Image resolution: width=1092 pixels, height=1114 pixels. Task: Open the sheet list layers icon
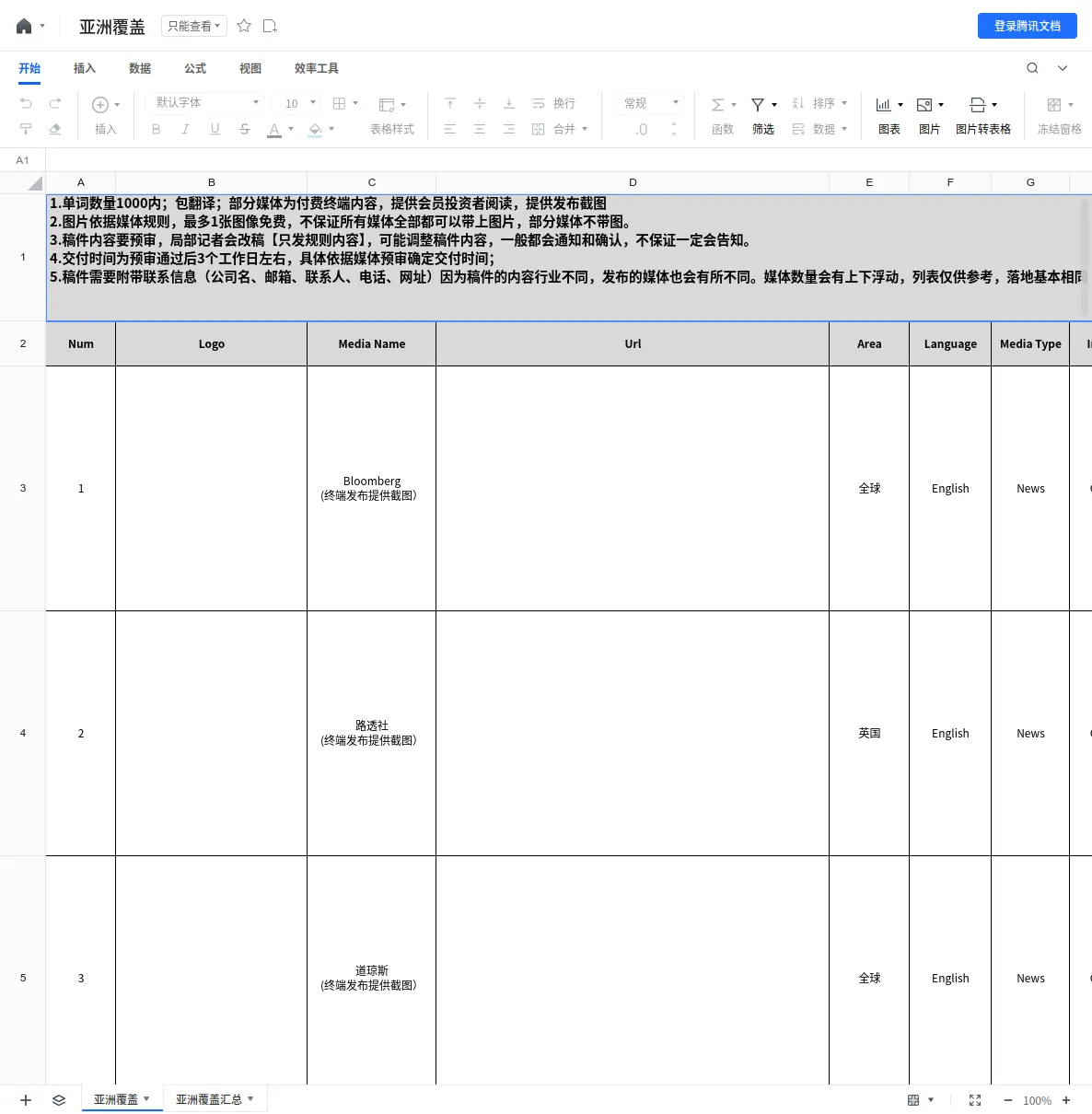59,1100
